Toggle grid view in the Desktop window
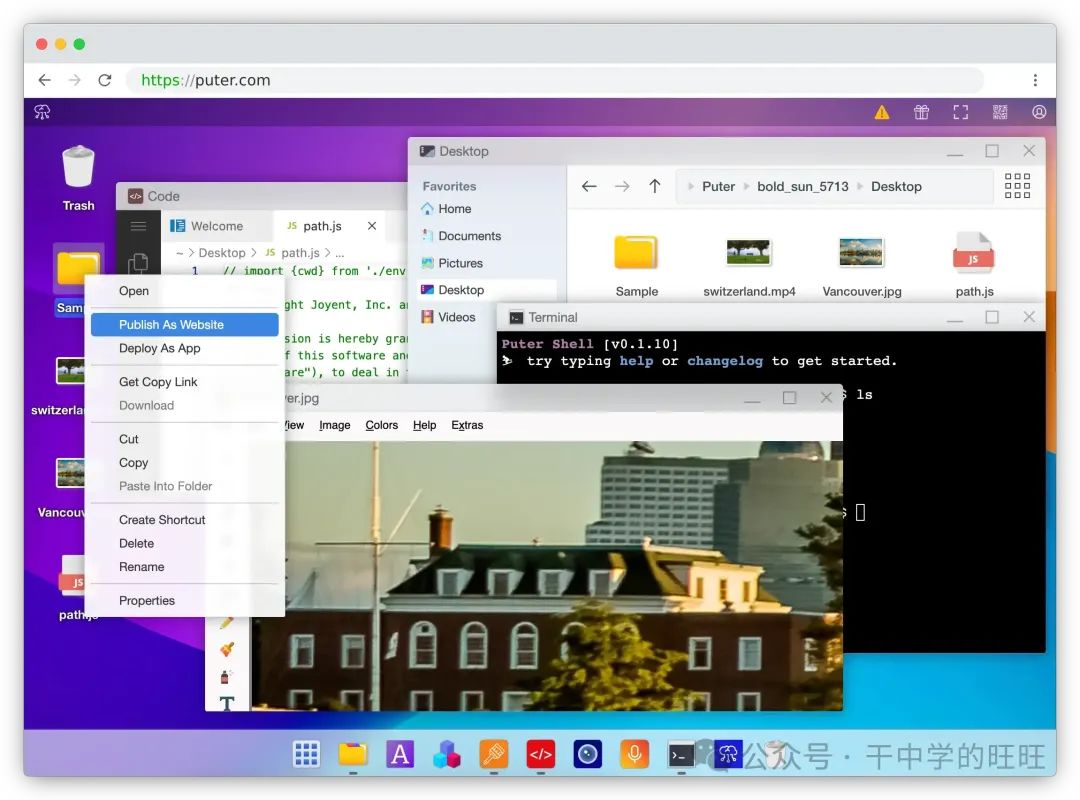1080x800 pixels. [1017, 186]
